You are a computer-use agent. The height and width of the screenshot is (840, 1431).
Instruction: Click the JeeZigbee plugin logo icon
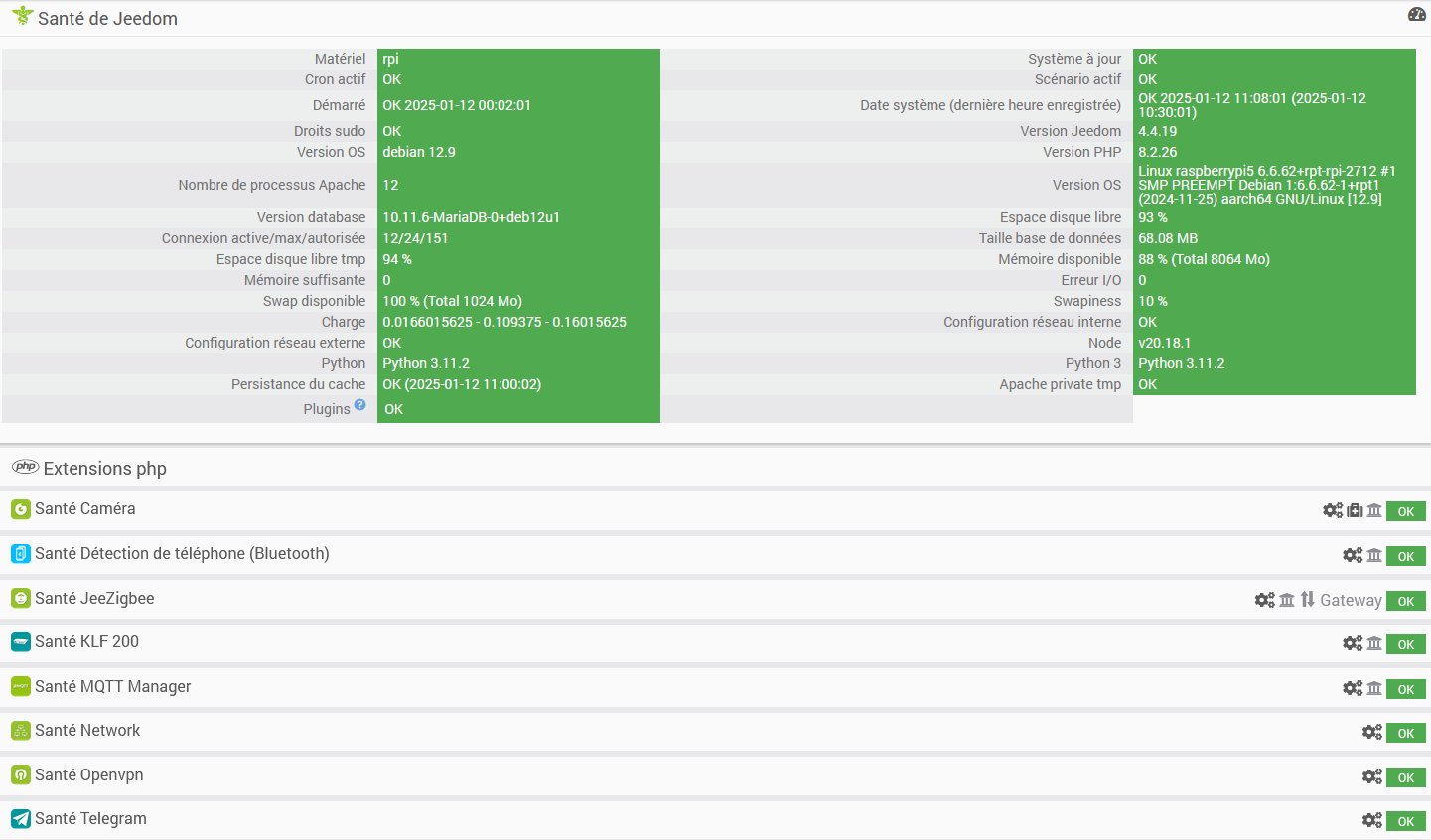(x=21, y=599)
